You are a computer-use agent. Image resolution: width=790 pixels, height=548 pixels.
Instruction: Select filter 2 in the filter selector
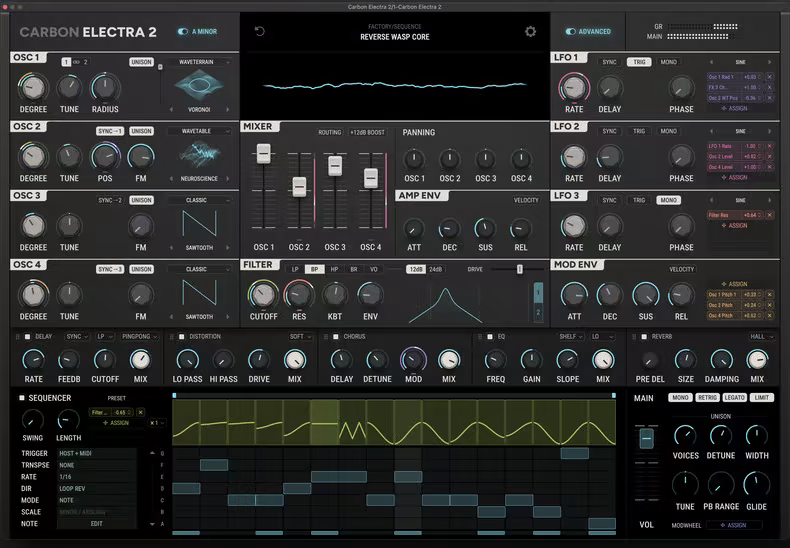538,312
